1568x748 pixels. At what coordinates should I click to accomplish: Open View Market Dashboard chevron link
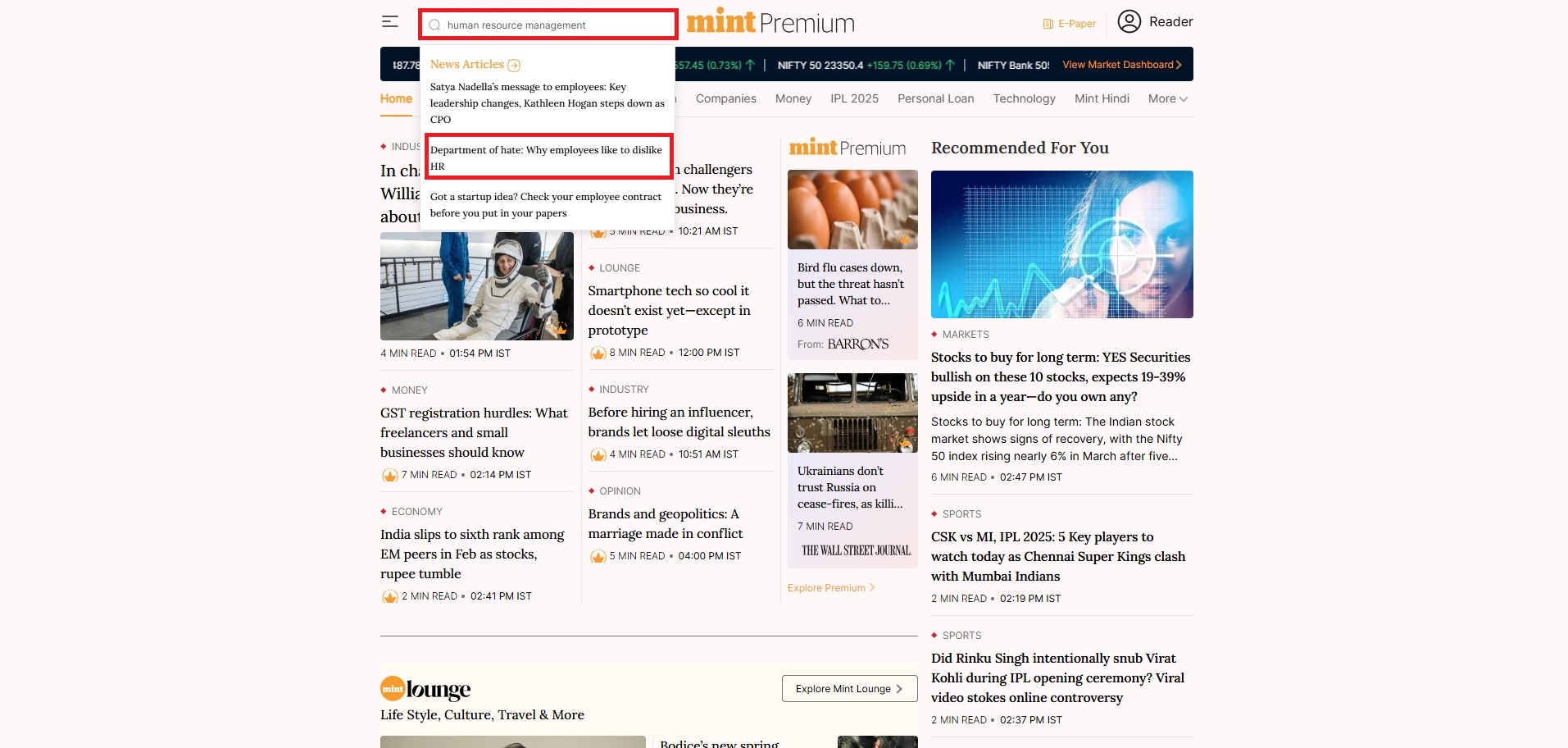(1121, 65)
